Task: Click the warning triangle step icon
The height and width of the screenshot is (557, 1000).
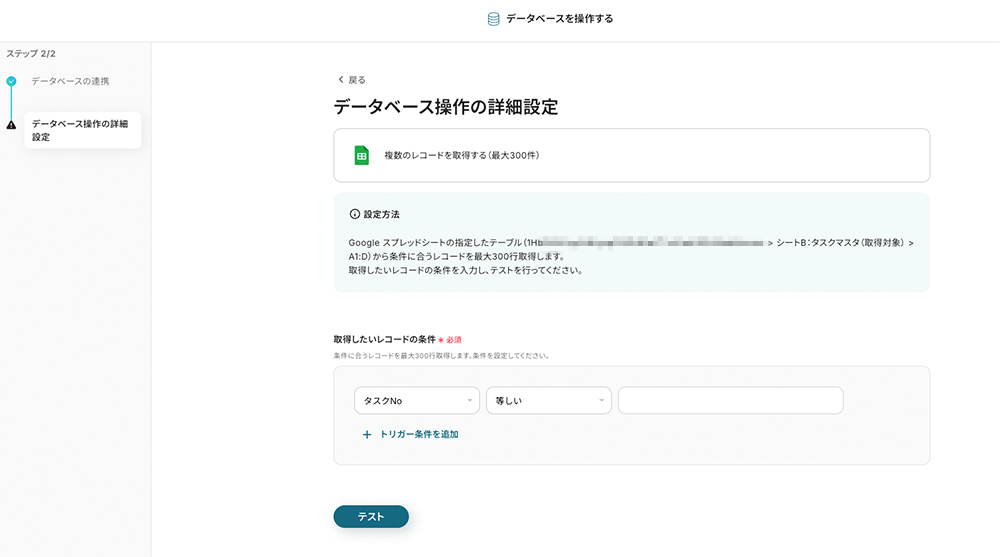Action: (x=11, y=125)
